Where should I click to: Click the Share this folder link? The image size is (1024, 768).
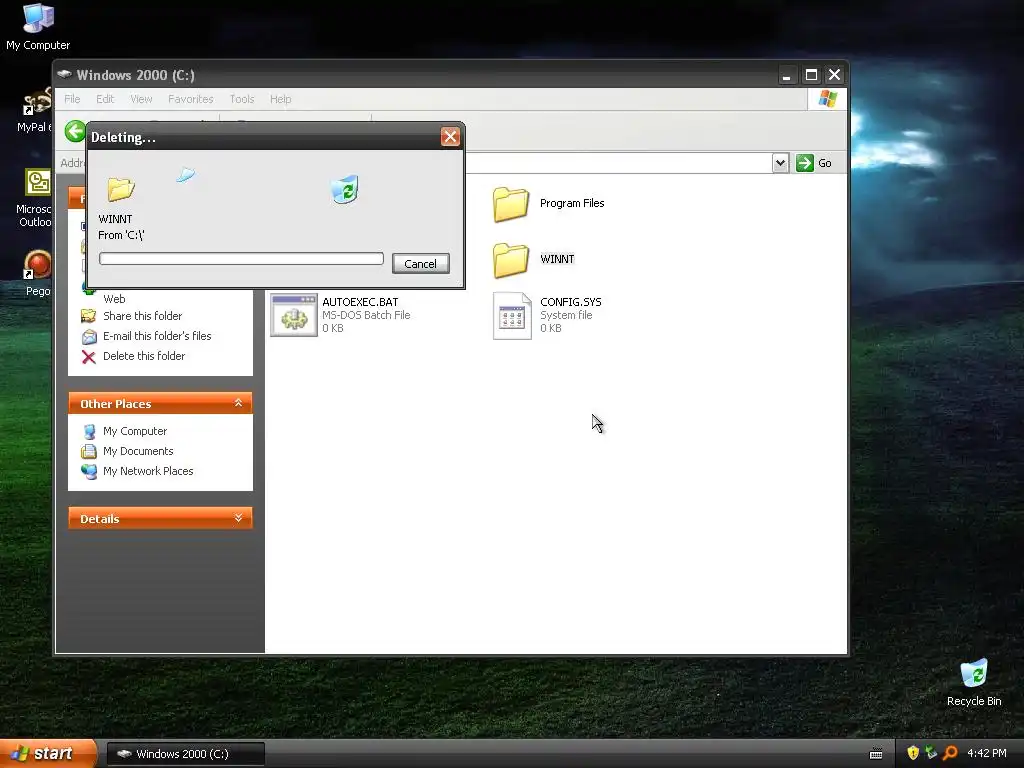142,316
